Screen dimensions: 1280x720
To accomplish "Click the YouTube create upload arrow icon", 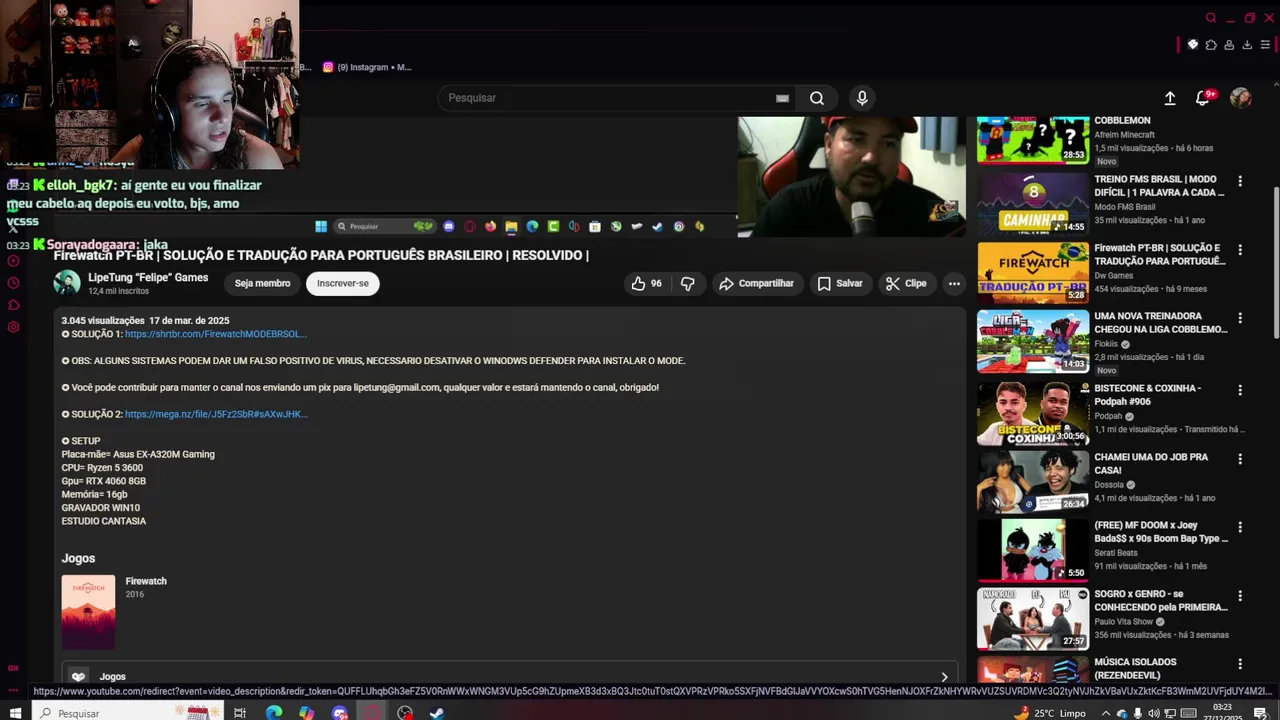I will pyautogui.click(x=1170, y=98).
